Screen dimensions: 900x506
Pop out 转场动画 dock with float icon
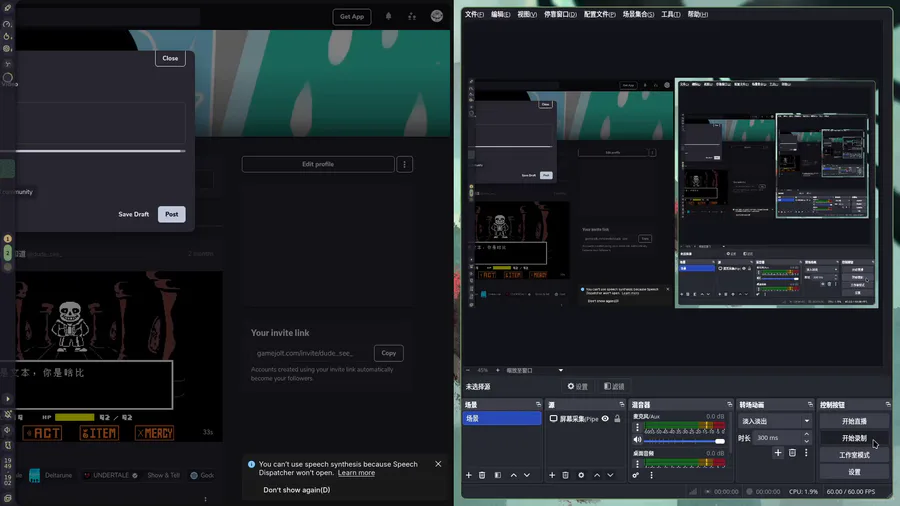point(810,404)
